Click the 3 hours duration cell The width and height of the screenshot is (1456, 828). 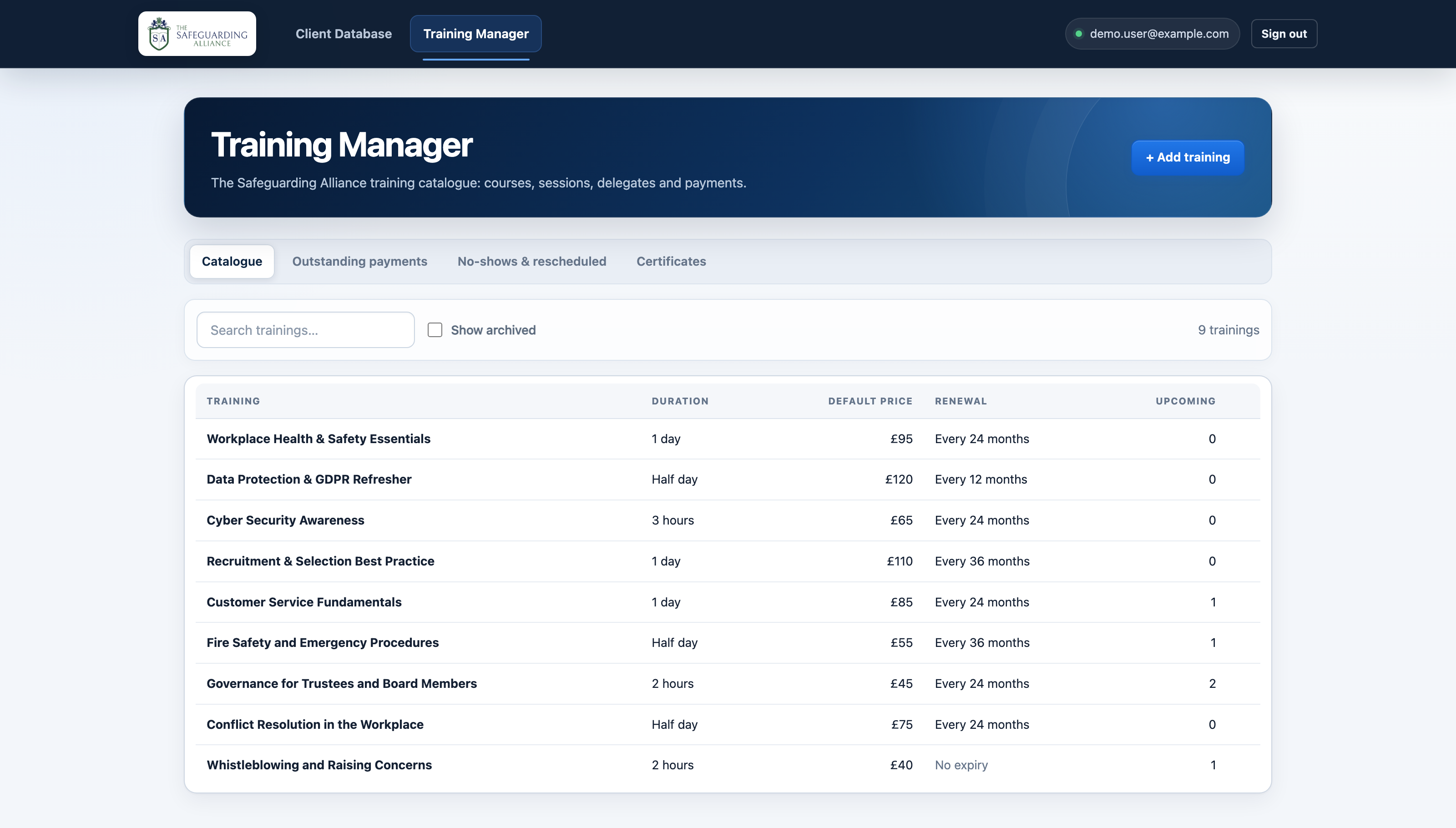point(673,520)
